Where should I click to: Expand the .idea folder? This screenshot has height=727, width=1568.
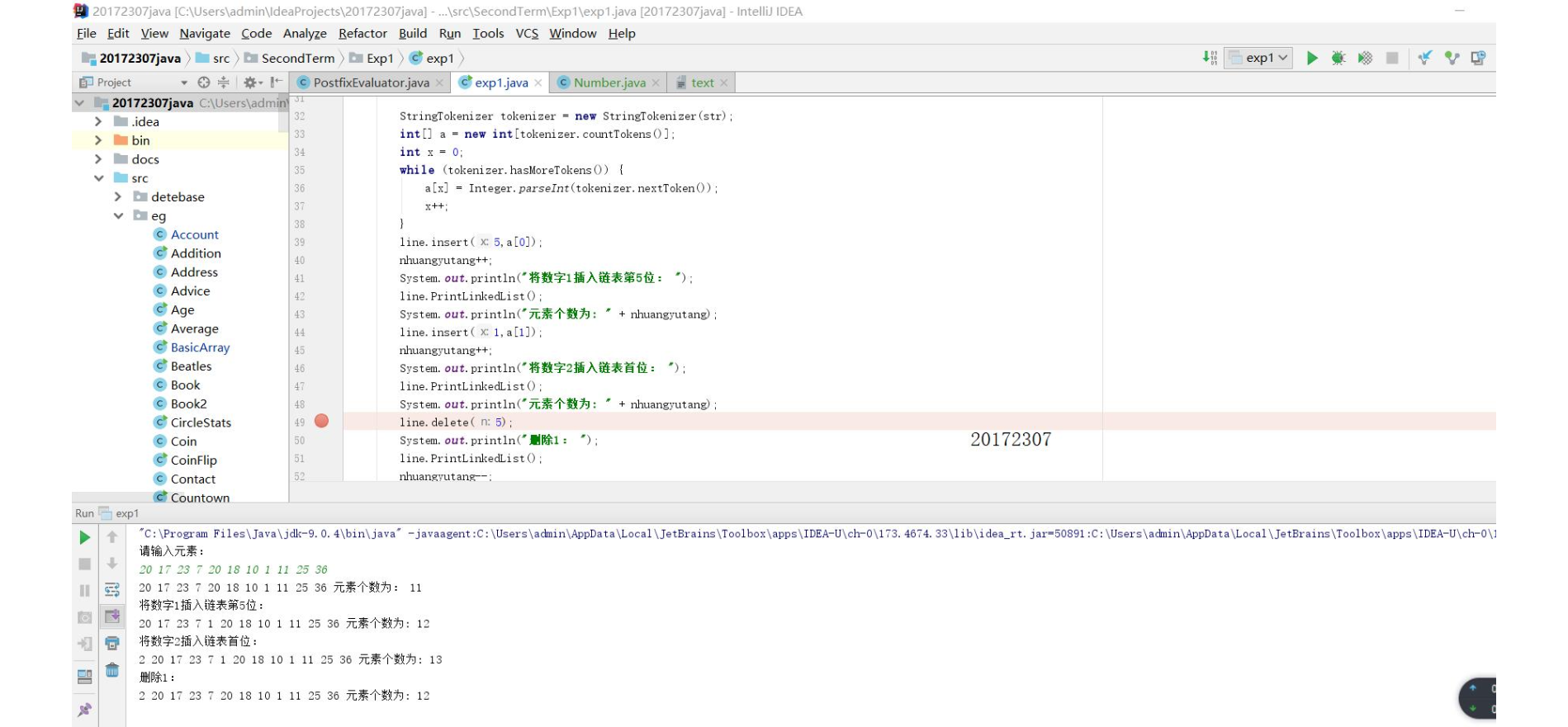98,122
